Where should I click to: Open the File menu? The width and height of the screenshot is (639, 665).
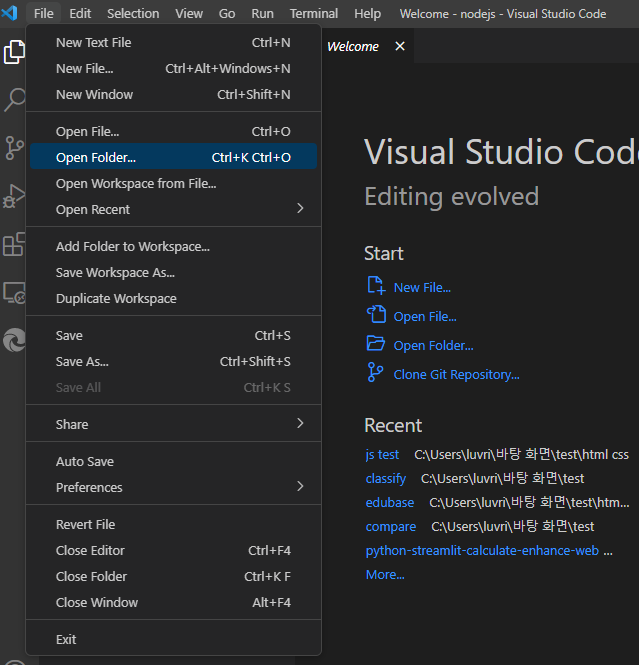click(x=44, y=14)
